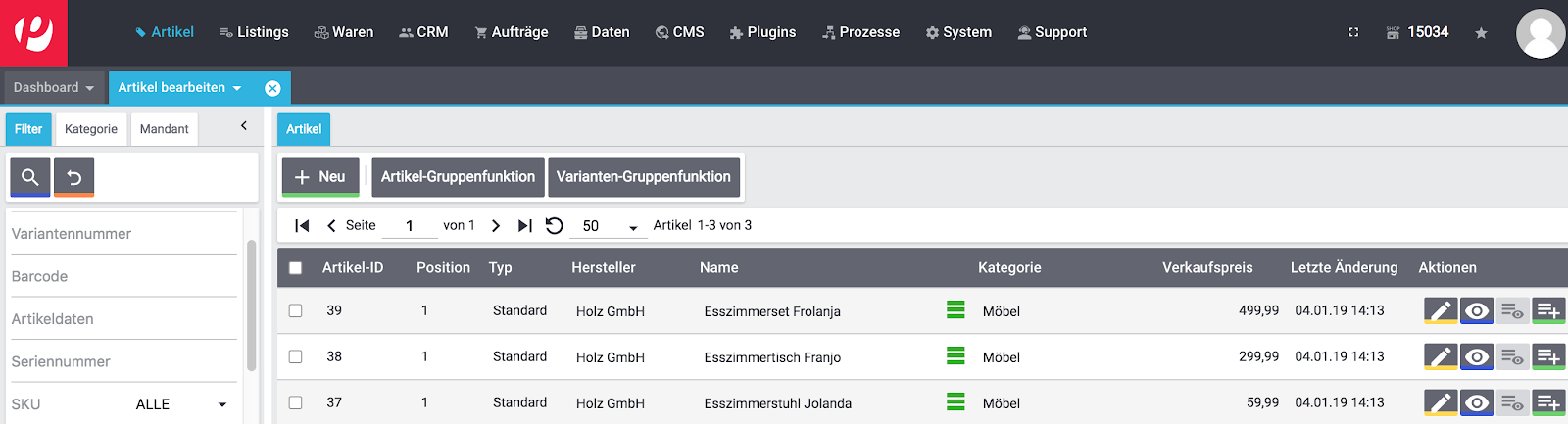Viewport: 1568px width, 424px height.
Task: Click the Neu button
Action: click(x=320, y=177)
